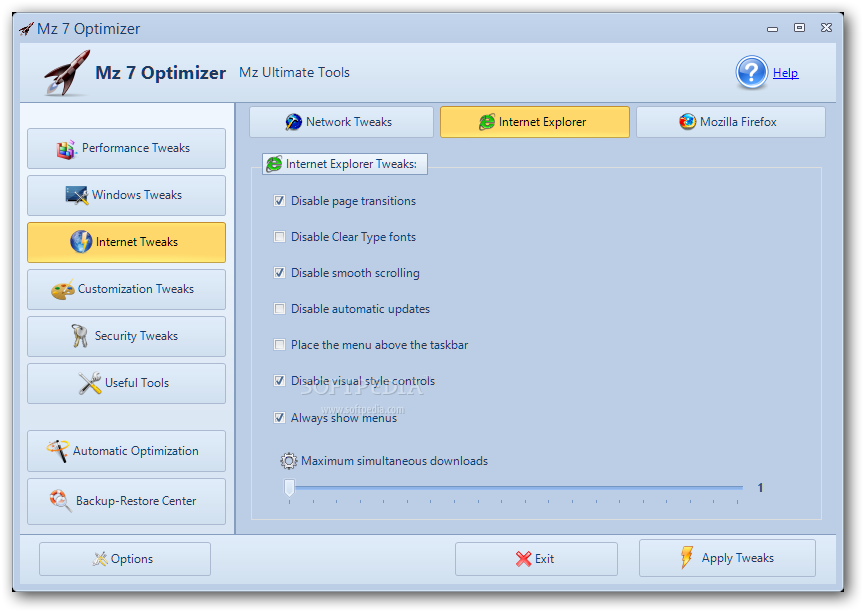Click the Maximum simultaneous downloads label
This screenshot has height=612, width=864.
click(x=395, y=461)
